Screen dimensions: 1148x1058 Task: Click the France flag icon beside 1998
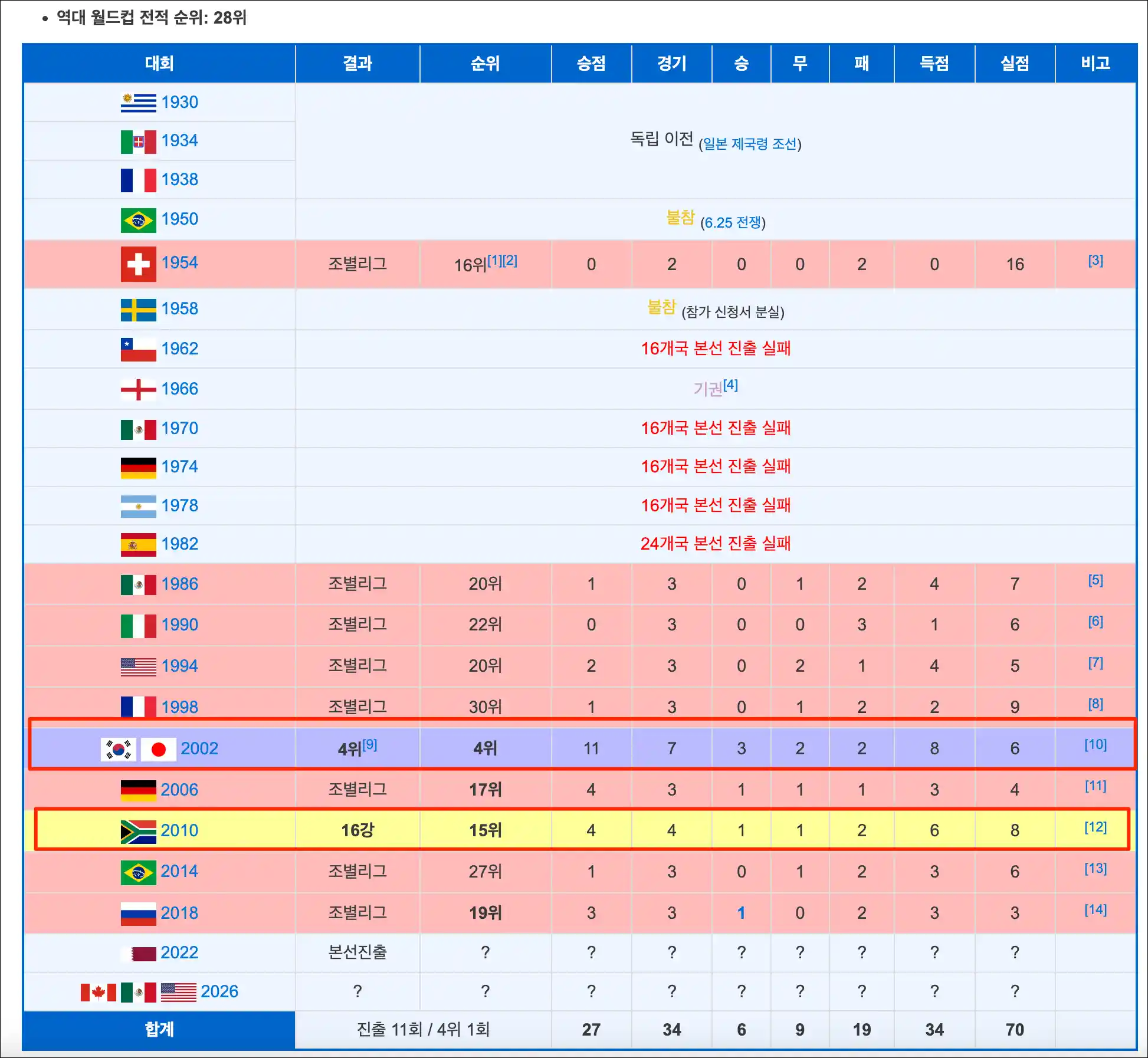[138, 707]
